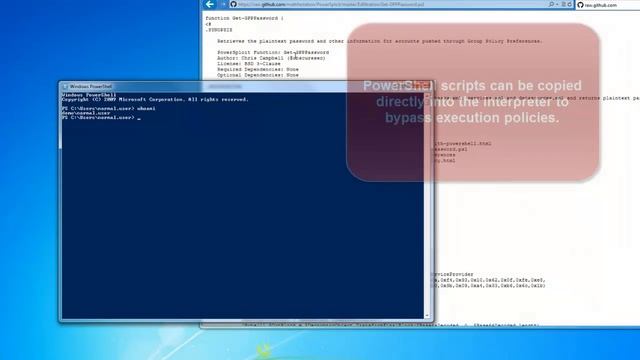Click the PowerShell scrollbar down arrow
This screenshot has height=360, width=640.
pyautogui.click(x=427, y=316)
